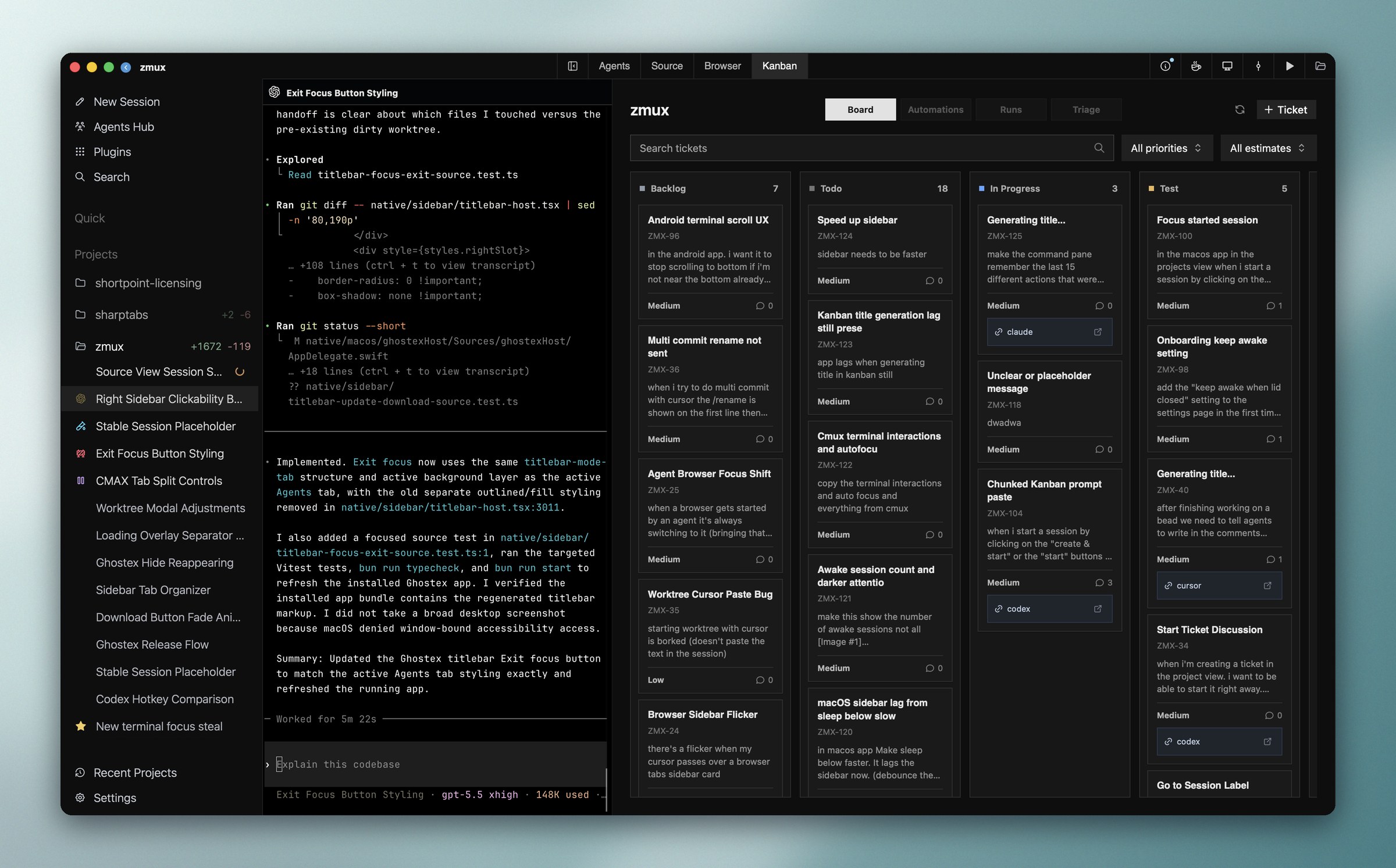The image size is (1396, 868).
Task: Create a new ticket with the Ticket button
Action: [1286, 110]
